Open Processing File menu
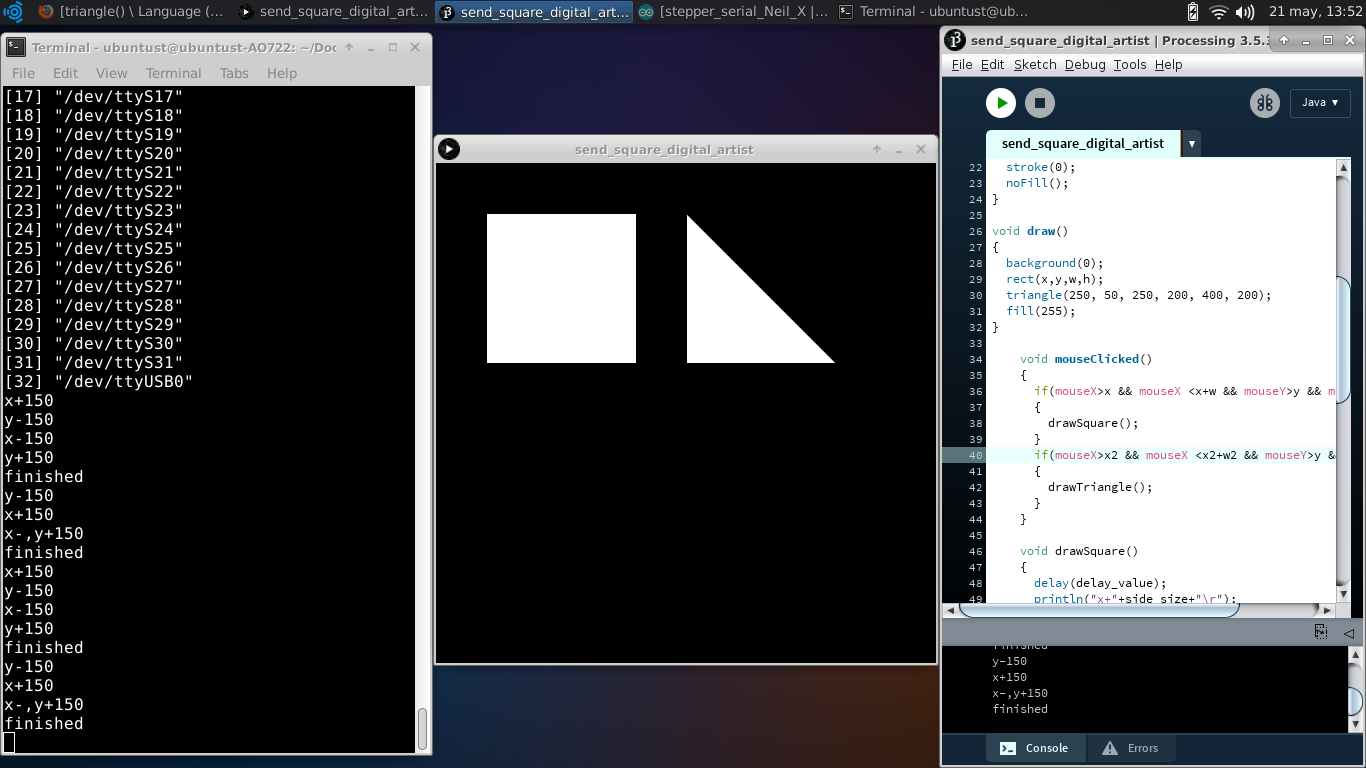The image size is (1366, 768). pyautogui.click(x=962, y=65)
